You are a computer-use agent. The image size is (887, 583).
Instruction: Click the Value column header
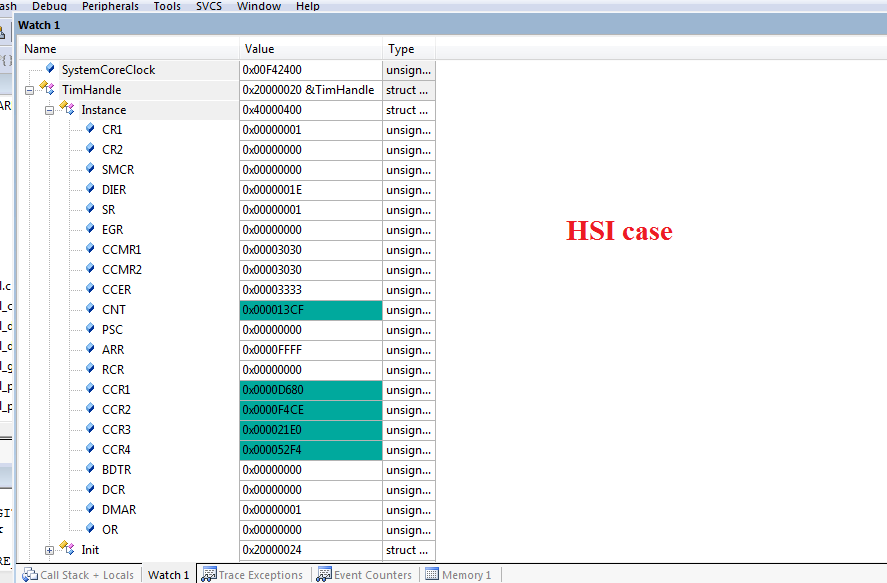coord(311,49)
